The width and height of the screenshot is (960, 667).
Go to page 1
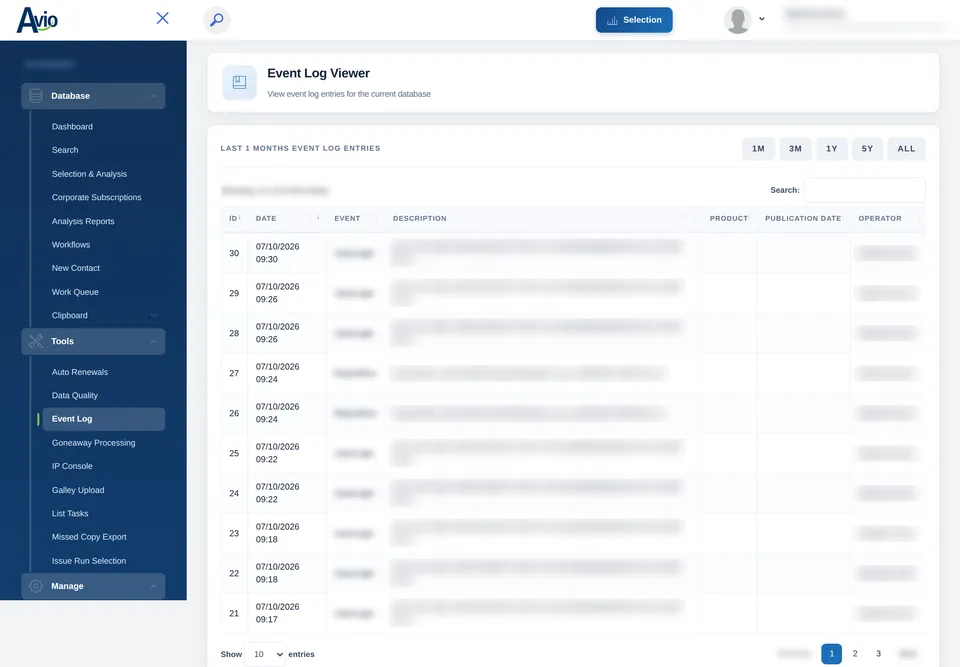coord(831,654)
